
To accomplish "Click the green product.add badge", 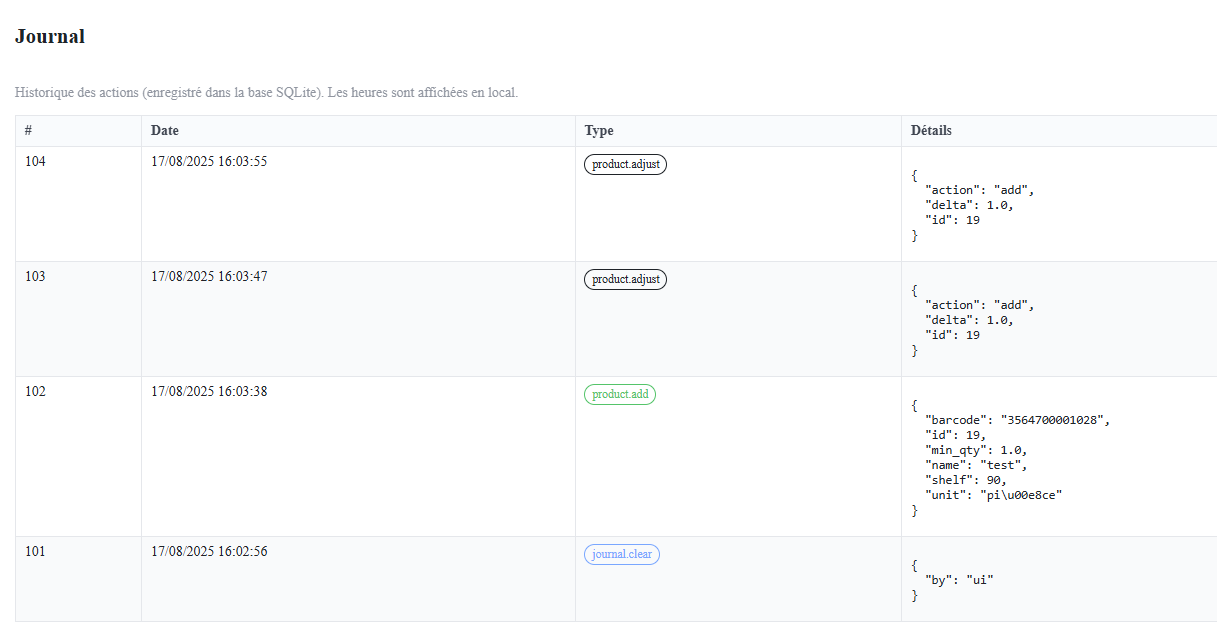I will (620, 395).
